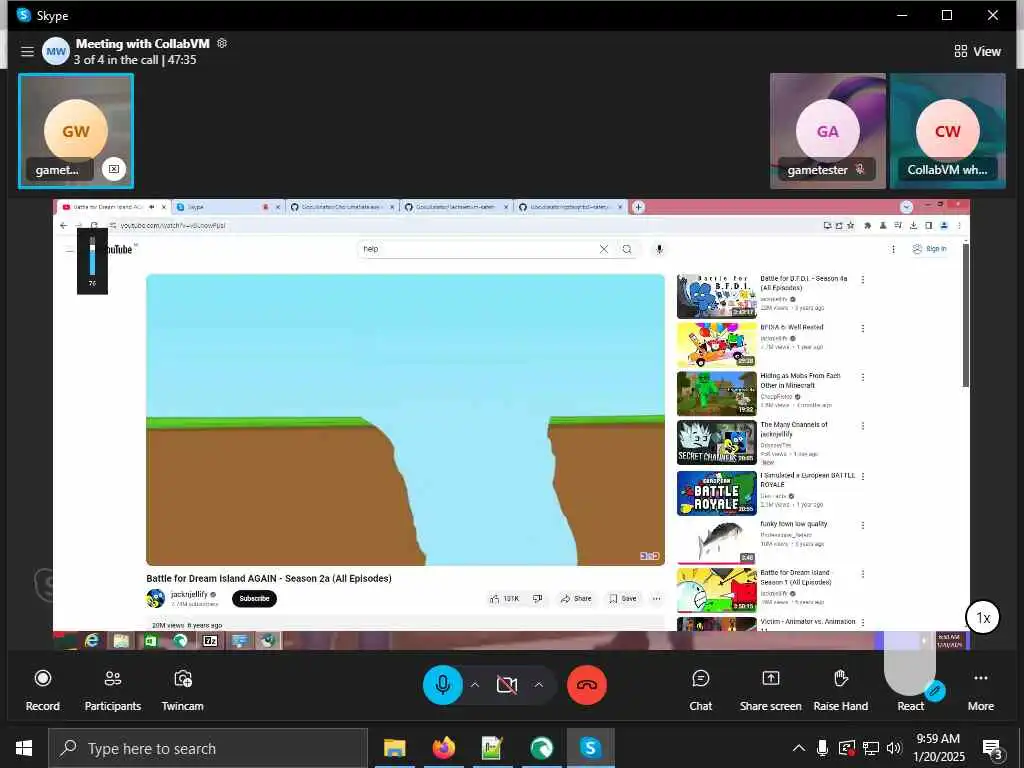The image size is (1024, 768).
Task: Open the React emoji menu
Action: pos(910,705)
